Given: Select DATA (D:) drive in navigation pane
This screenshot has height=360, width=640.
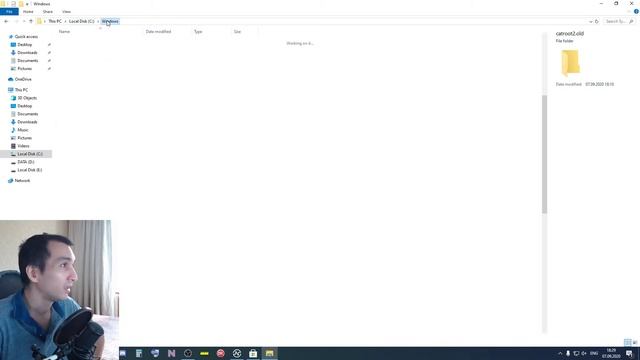Looking at the screenshot, I should point(26,162).
